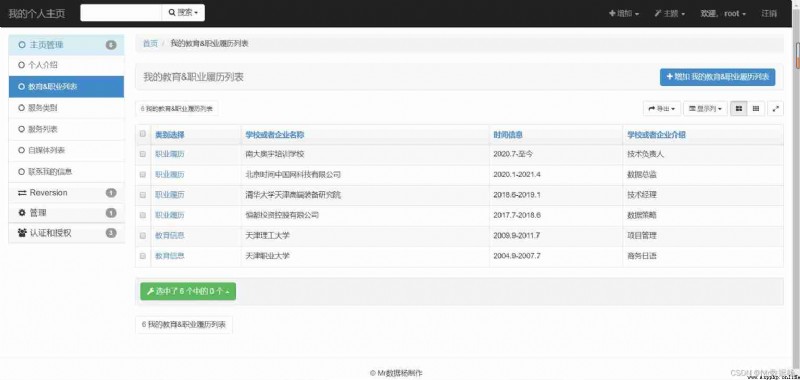Open 职业履历 link in the 南大奥宇培训学校 row
Viewport: 800px width, 380px height.
(x=169, y=154)
